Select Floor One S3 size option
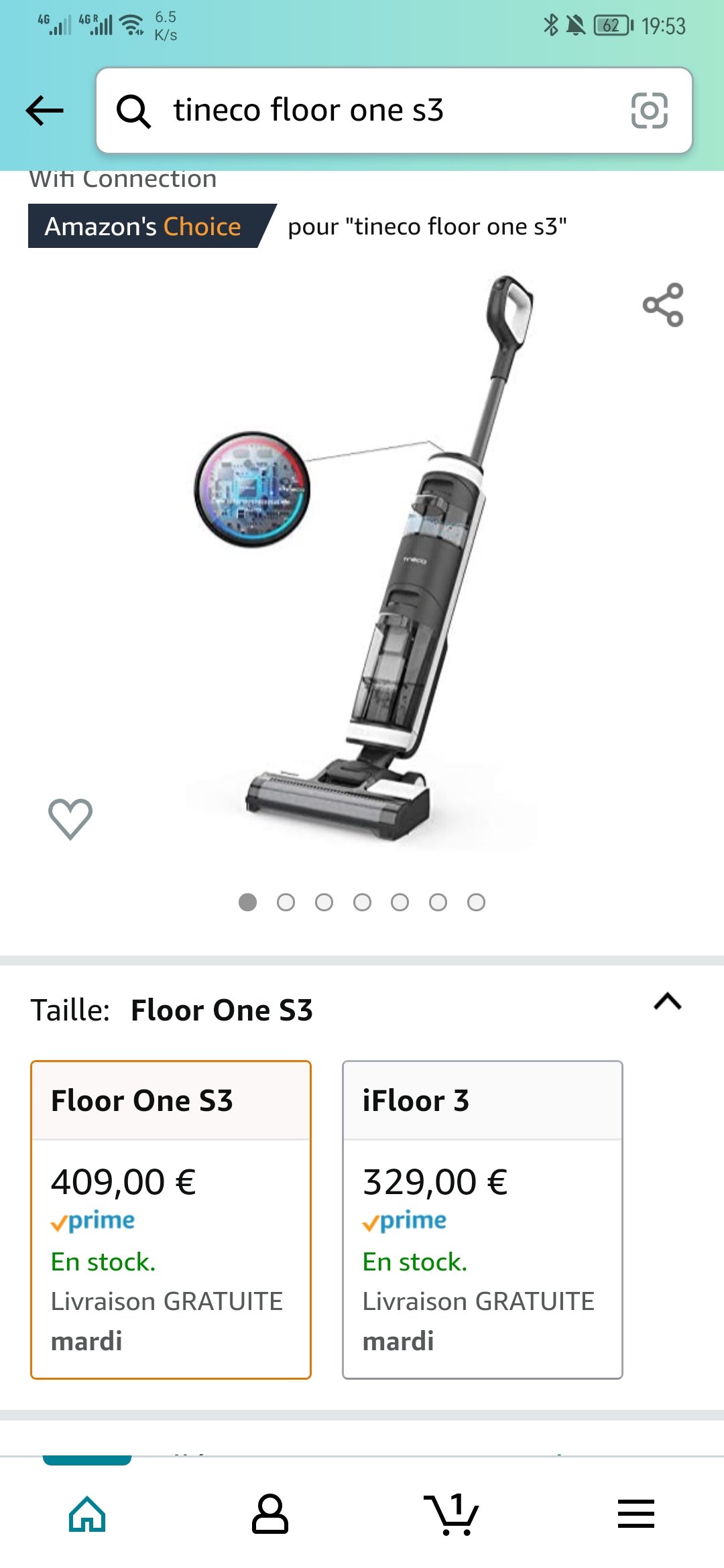 pyautogui.click(x=171, y=1220)
